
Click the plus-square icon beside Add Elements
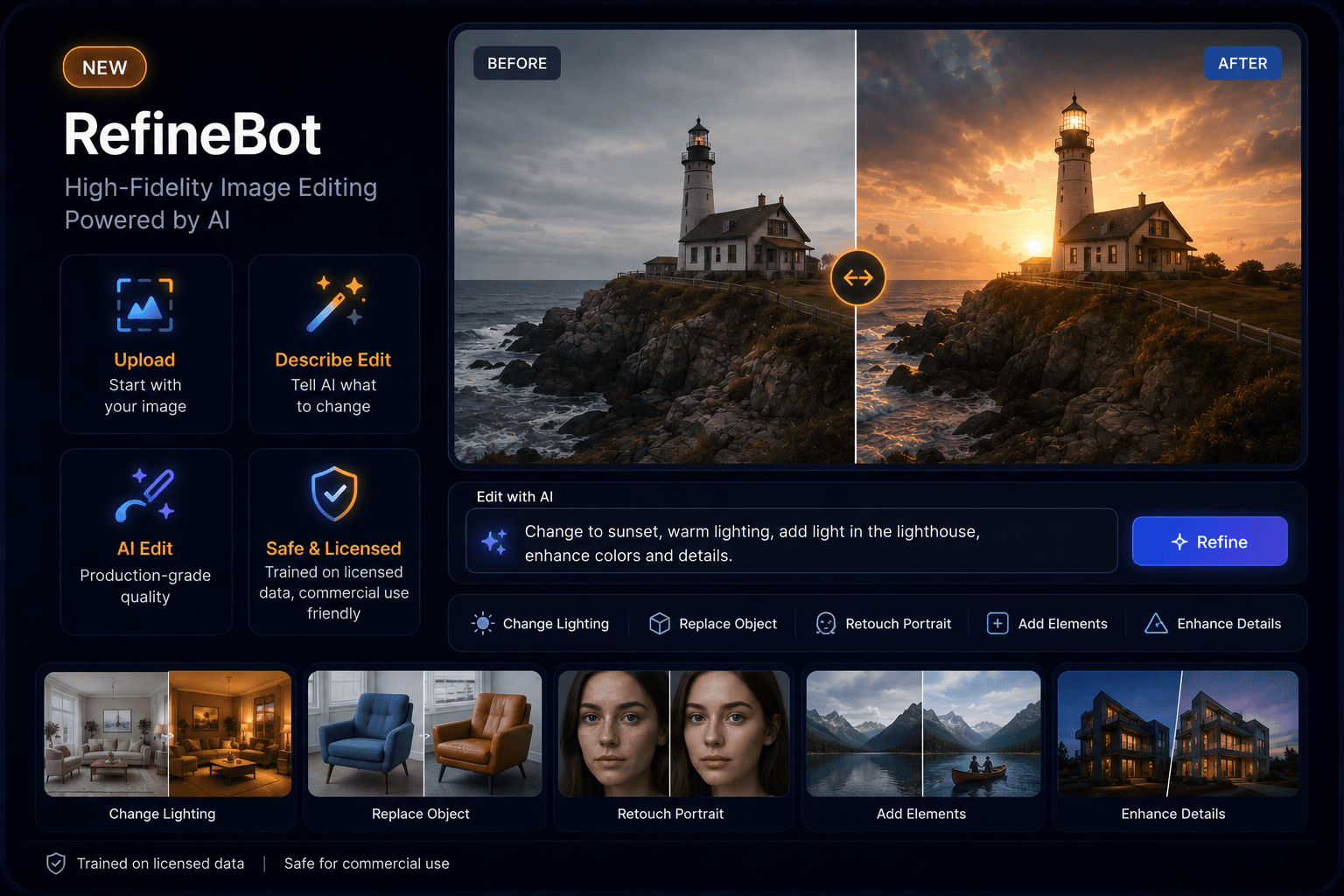click(x=997, y=623)
